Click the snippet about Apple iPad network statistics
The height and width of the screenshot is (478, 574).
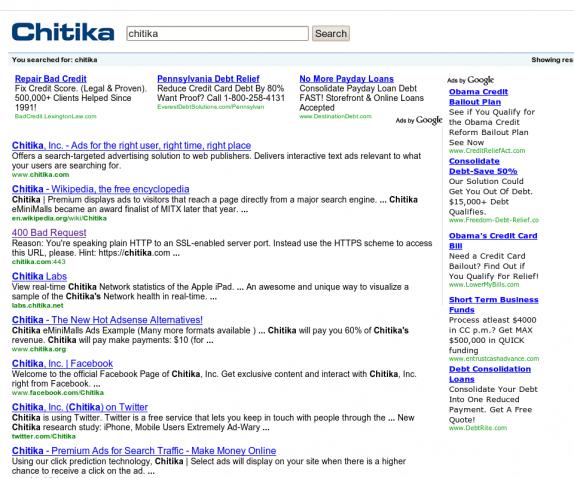(x=210, y=292)
